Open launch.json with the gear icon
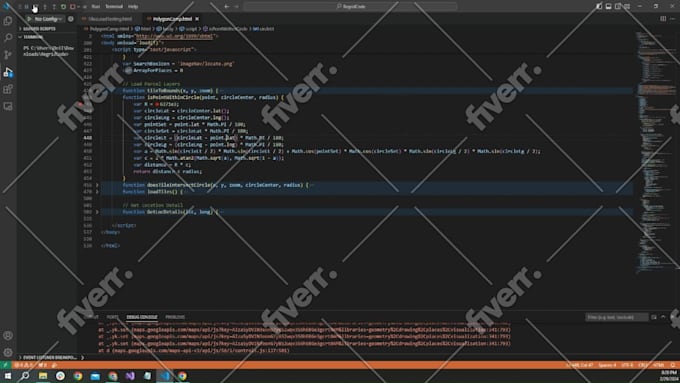Screen dimensions: 680x383 [71, 19]
